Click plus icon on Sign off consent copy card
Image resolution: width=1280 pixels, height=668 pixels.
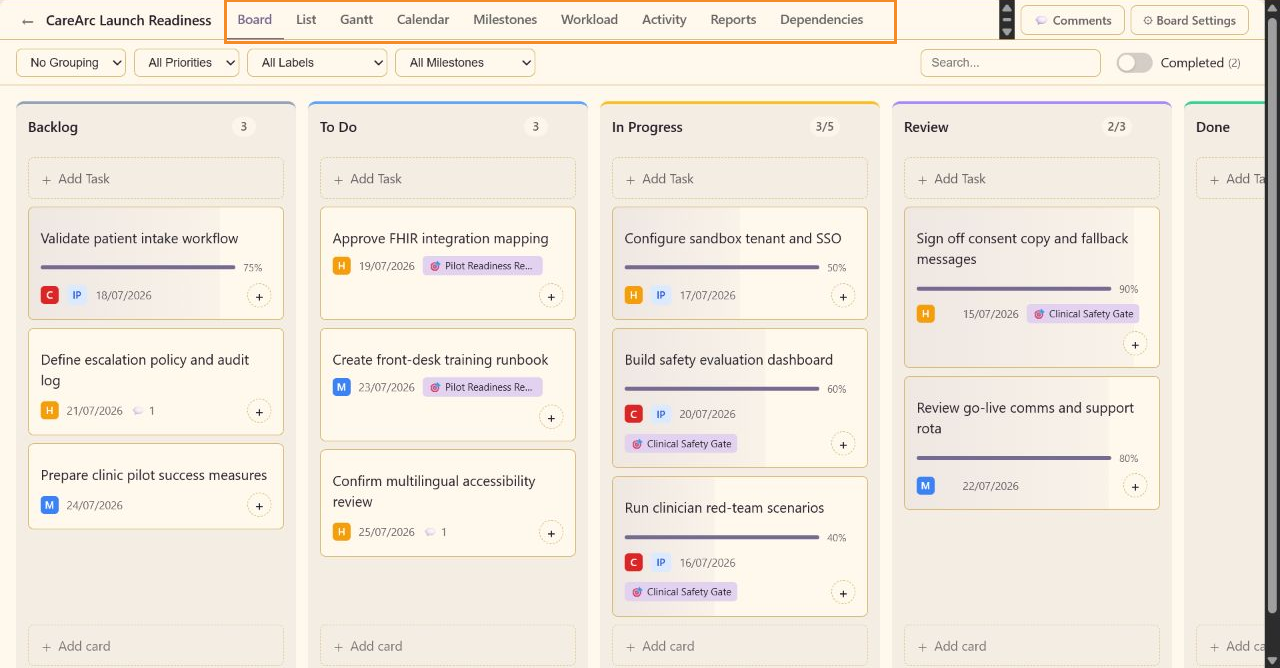(1135, 344)
